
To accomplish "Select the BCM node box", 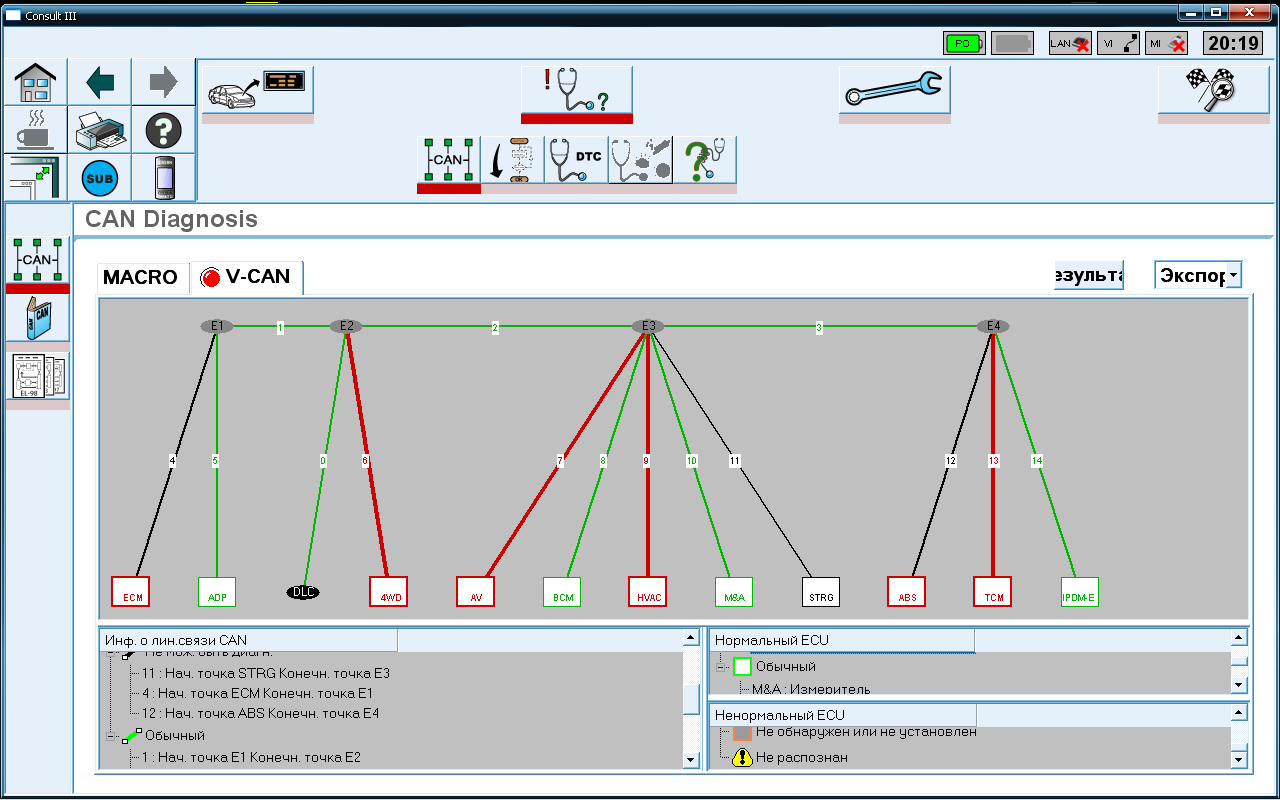I will pyautogui.click(x=561, y=591).
